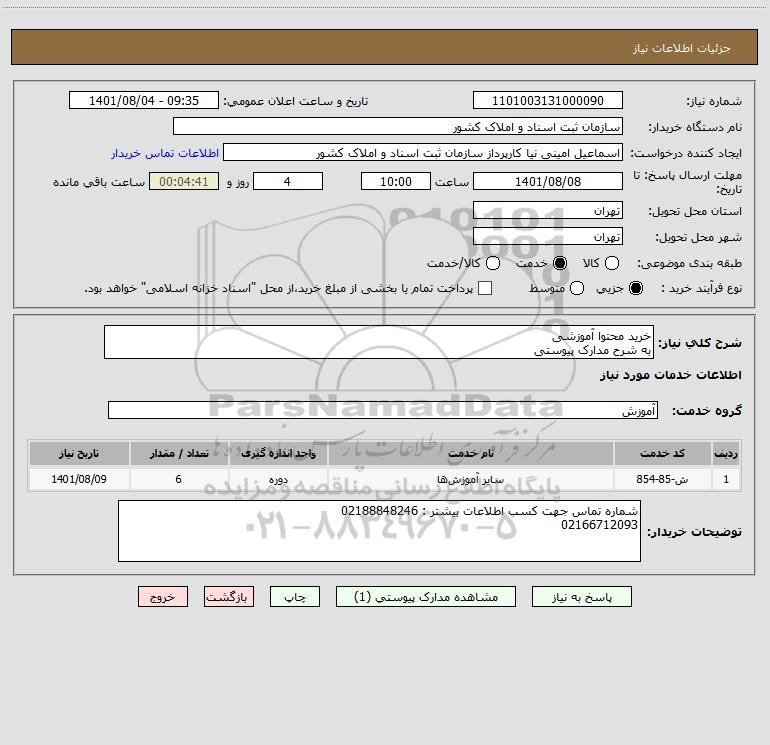Click the پاسخ به نیاز button
Viewport: 770px width, 745px height.
click(x=581, y=597)
